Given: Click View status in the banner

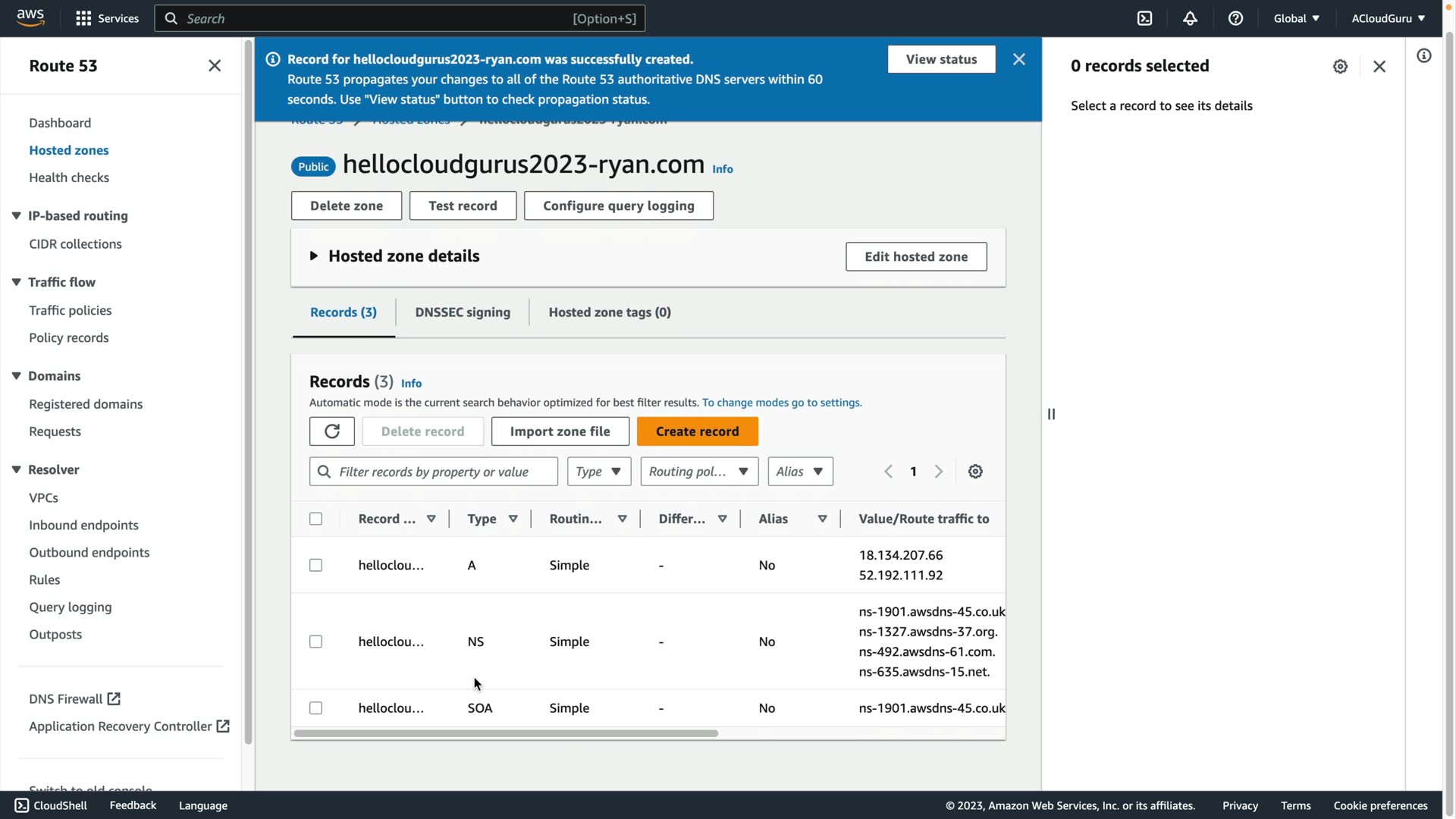Looking at the screenshot, I should (x=941, y=59).
